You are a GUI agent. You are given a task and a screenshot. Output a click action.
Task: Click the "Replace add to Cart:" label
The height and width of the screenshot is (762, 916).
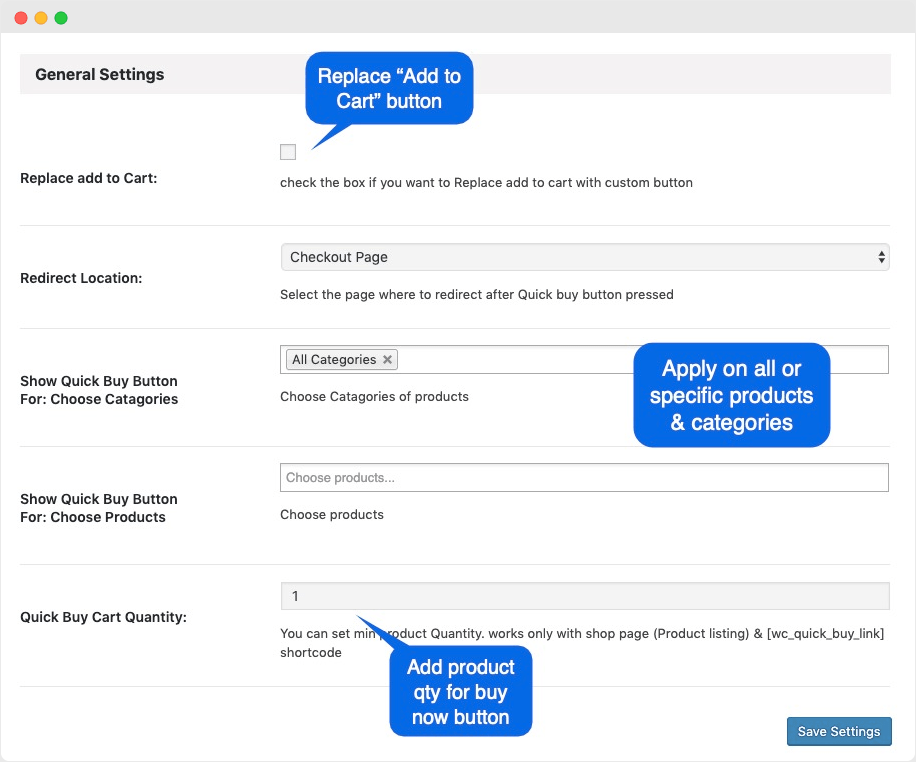[89, 178]
